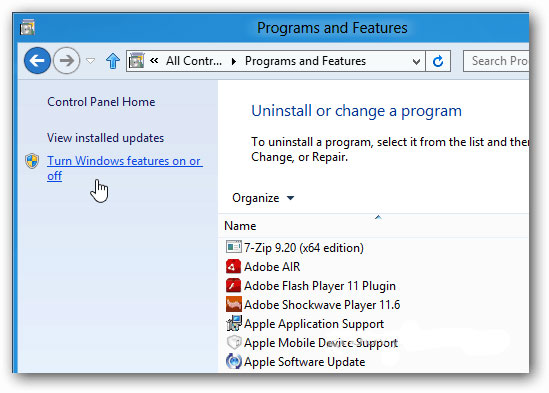Click the 7-Zip 9.20 program icon

[x=234, y=247]
